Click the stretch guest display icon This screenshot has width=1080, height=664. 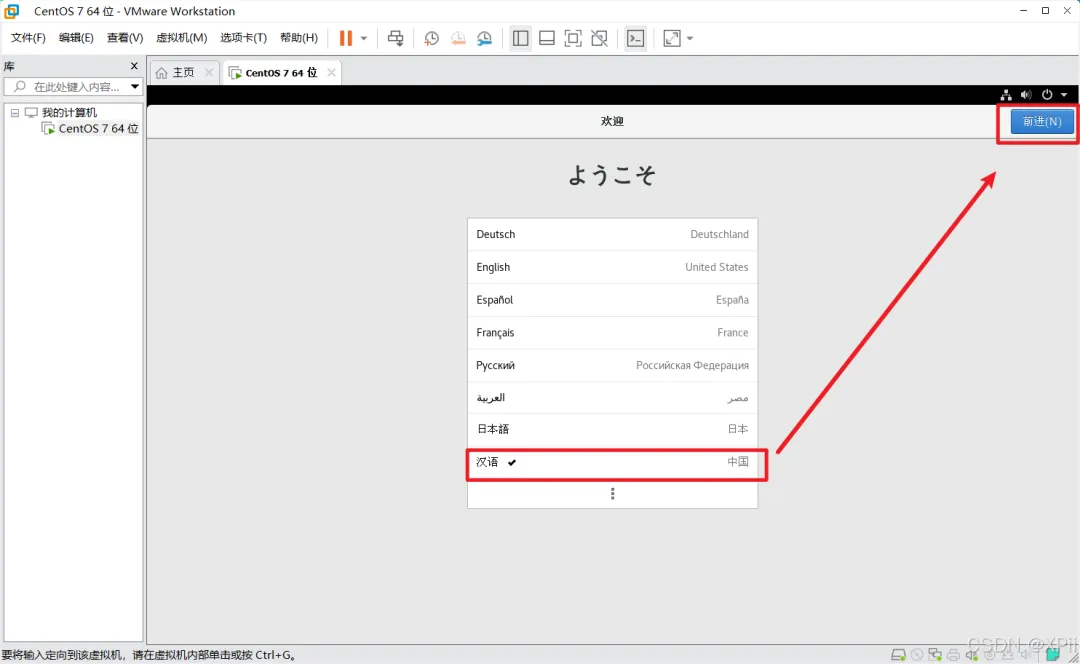672,38
